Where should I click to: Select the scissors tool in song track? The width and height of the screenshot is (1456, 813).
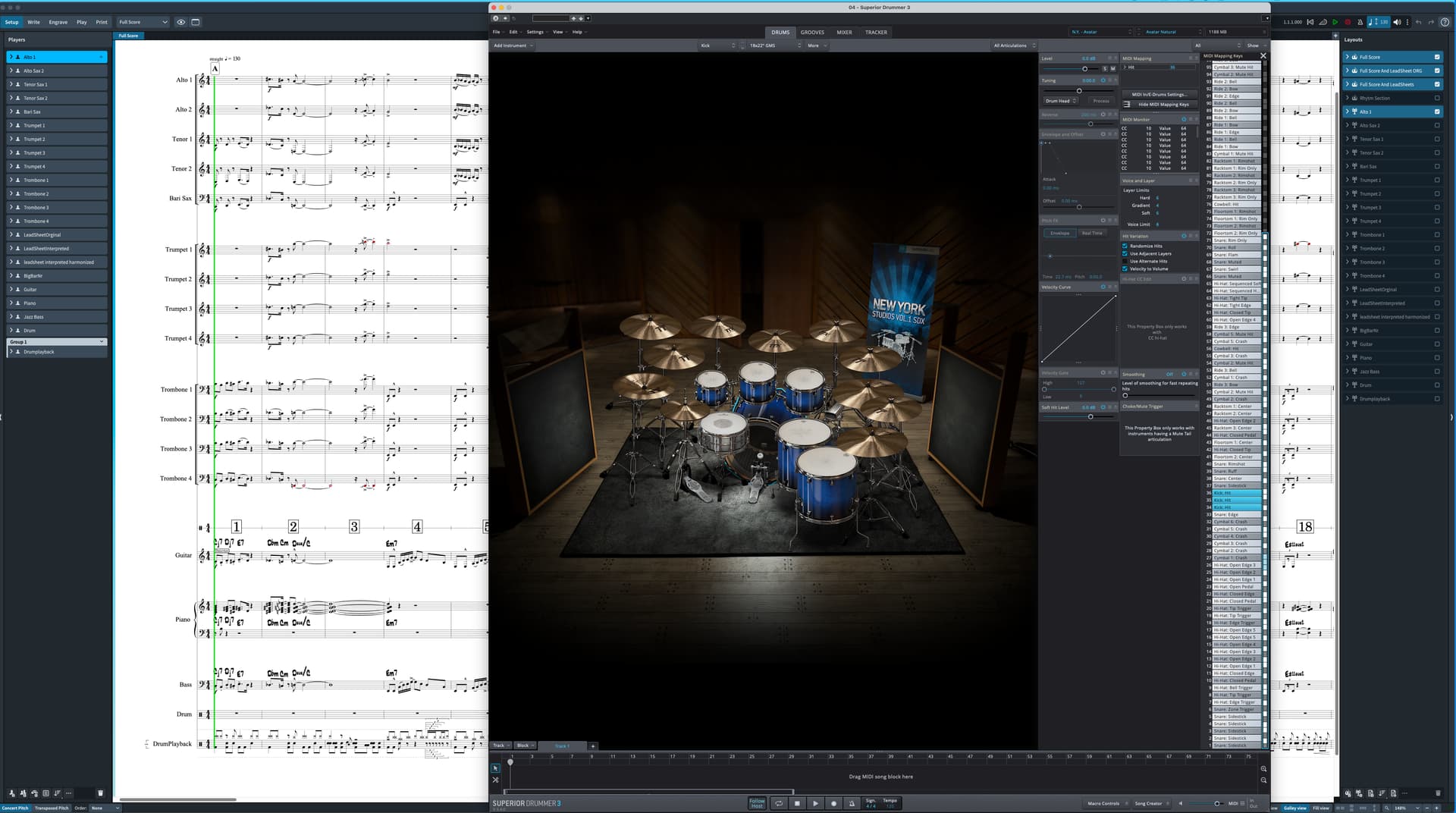[x=495, y=780]
